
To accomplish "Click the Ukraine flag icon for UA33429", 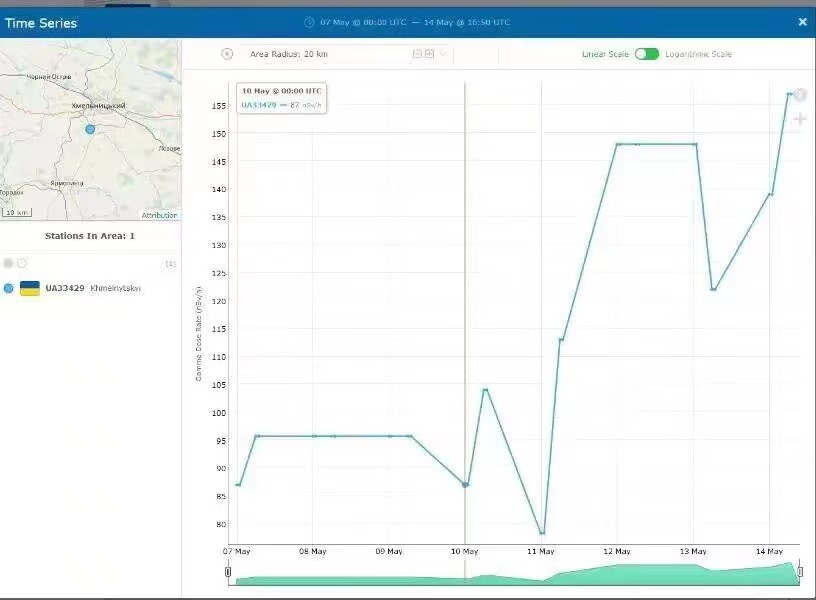I will pos(30,288).
